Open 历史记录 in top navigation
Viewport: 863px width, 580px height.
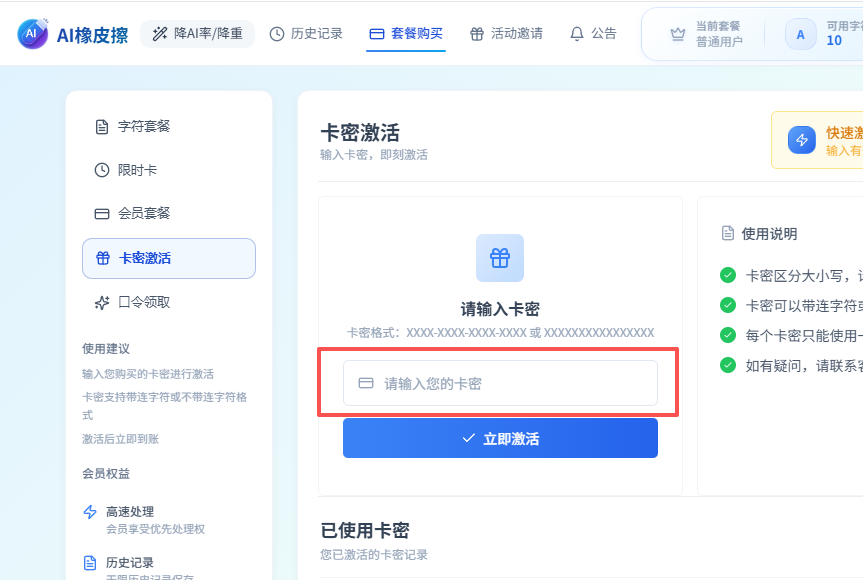pyautogui.click(x=306, y=34)
